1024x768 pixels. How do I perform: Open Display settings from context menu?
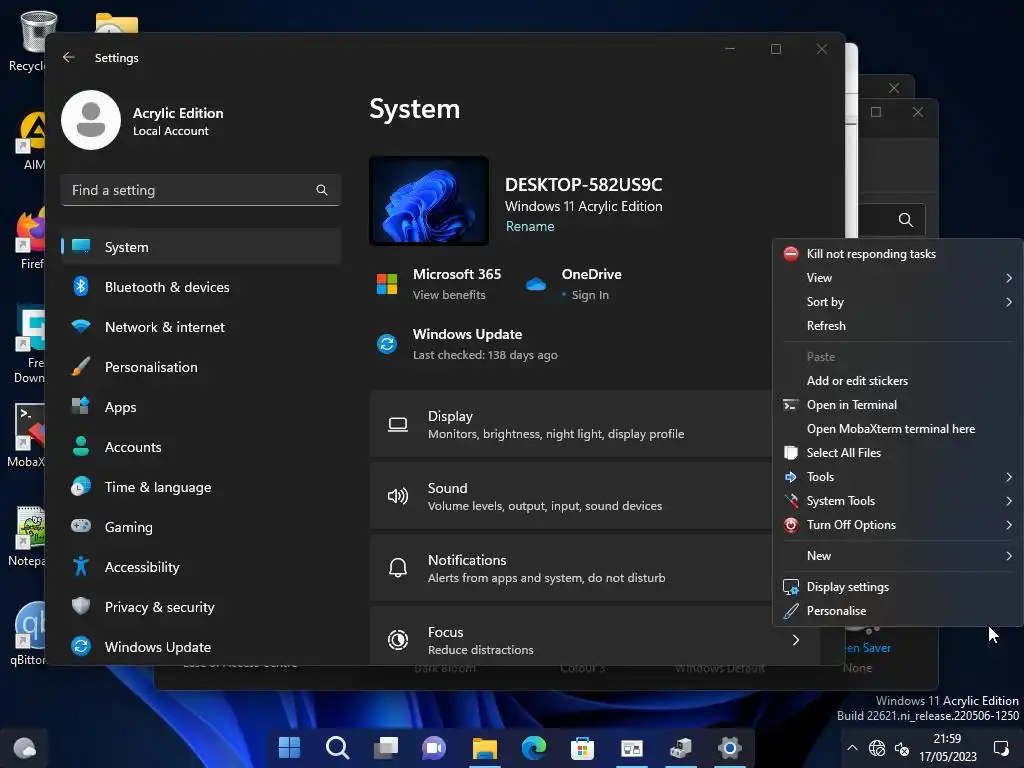pyautogui.click(x=897, y=586)
